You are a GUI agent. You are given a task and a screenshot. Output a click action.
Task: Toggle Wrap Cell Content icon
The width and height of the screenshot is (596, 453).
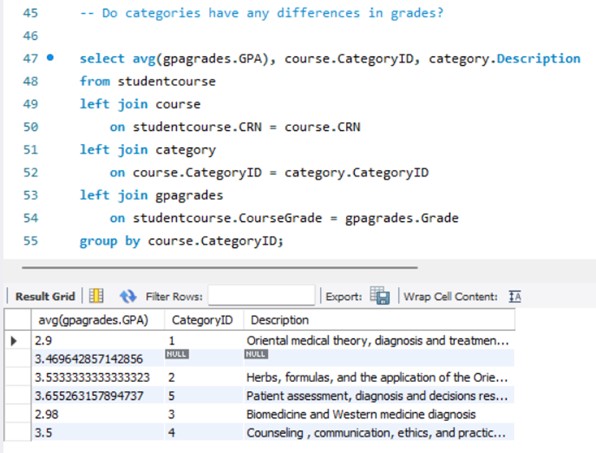pyautogui.click(x=515, y=296)
